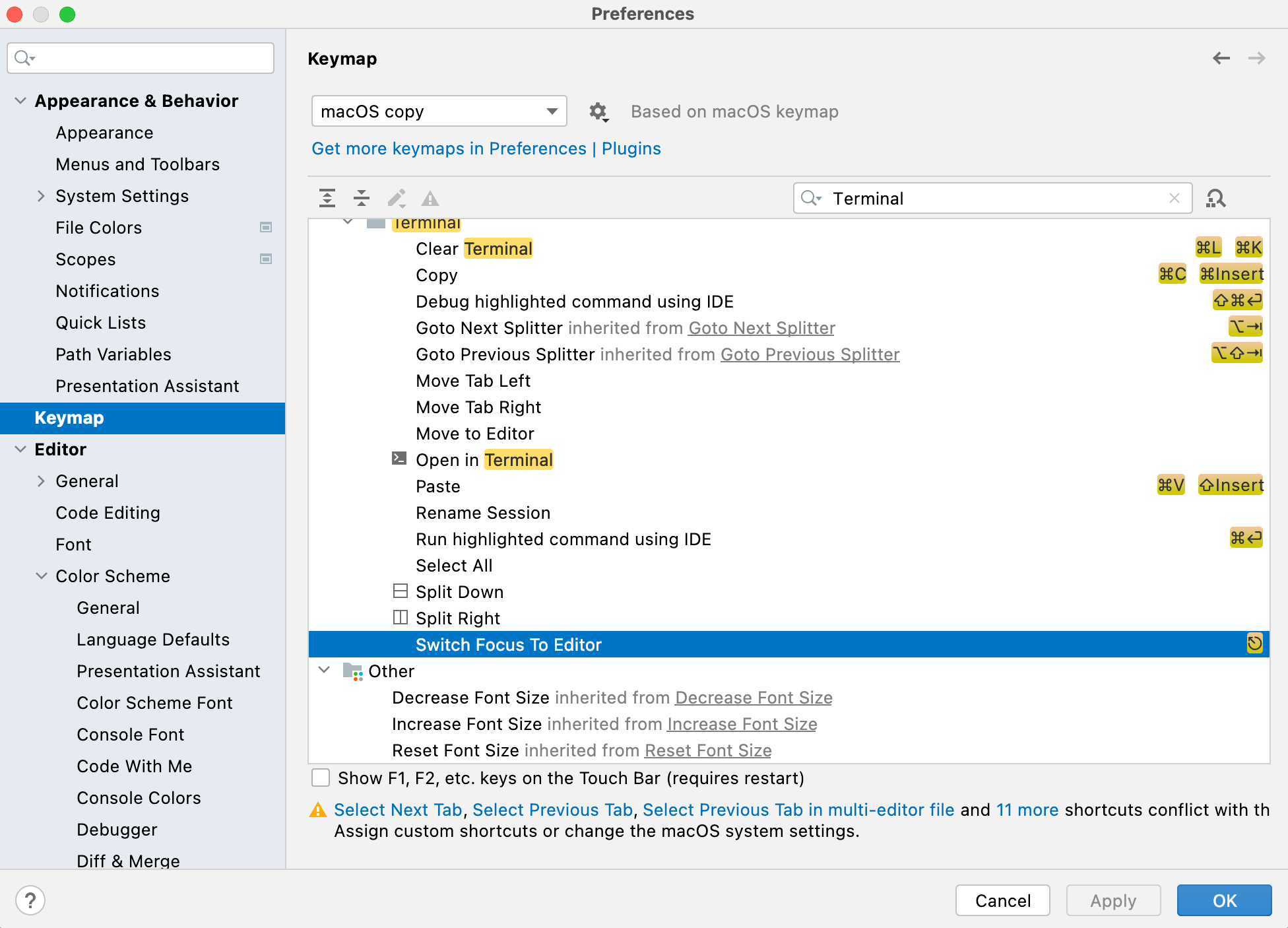Select Paste action row

tap(789, 486)
